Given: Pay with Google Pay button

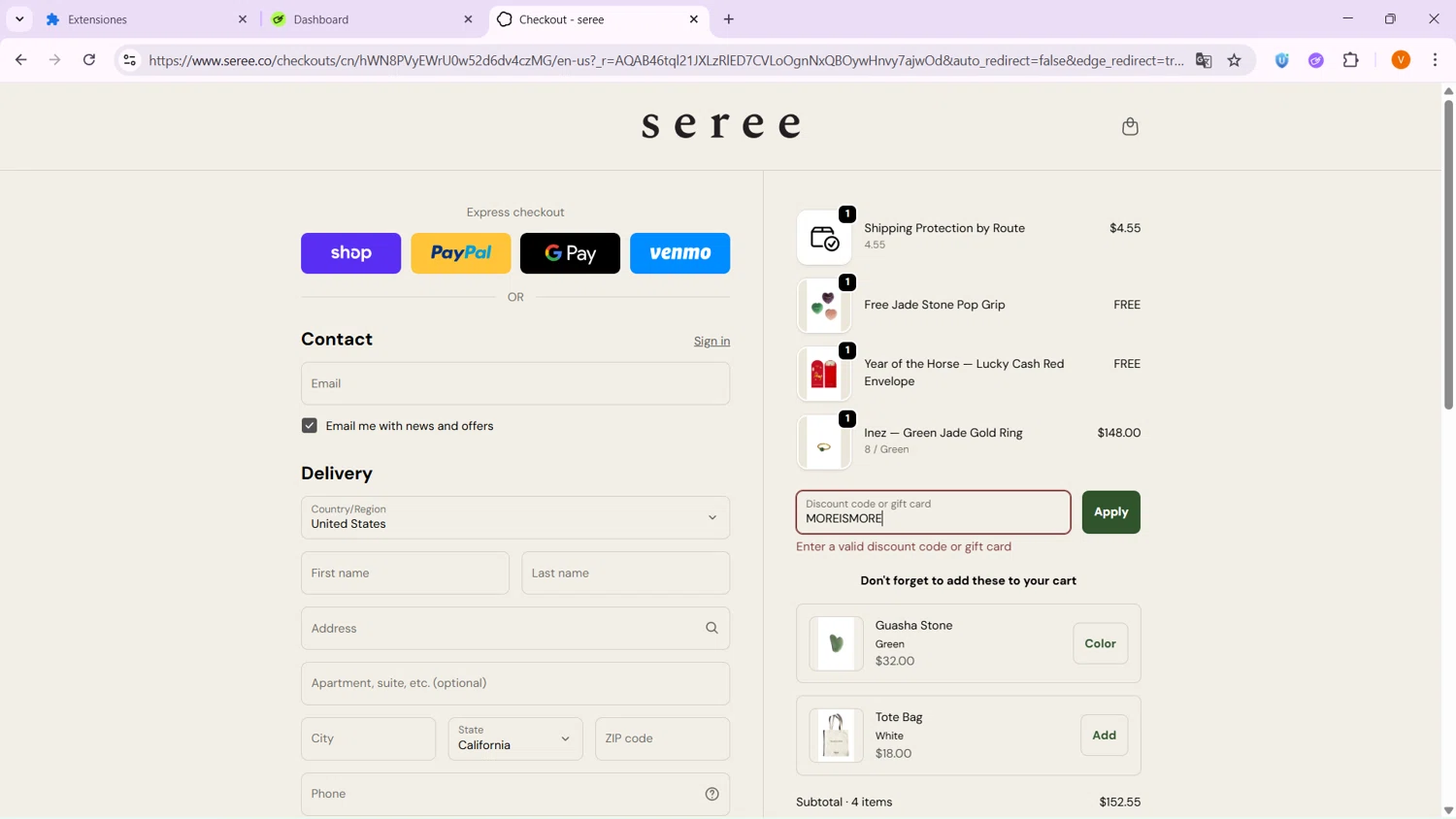Looking at the screenshot, I should (570, 253).
